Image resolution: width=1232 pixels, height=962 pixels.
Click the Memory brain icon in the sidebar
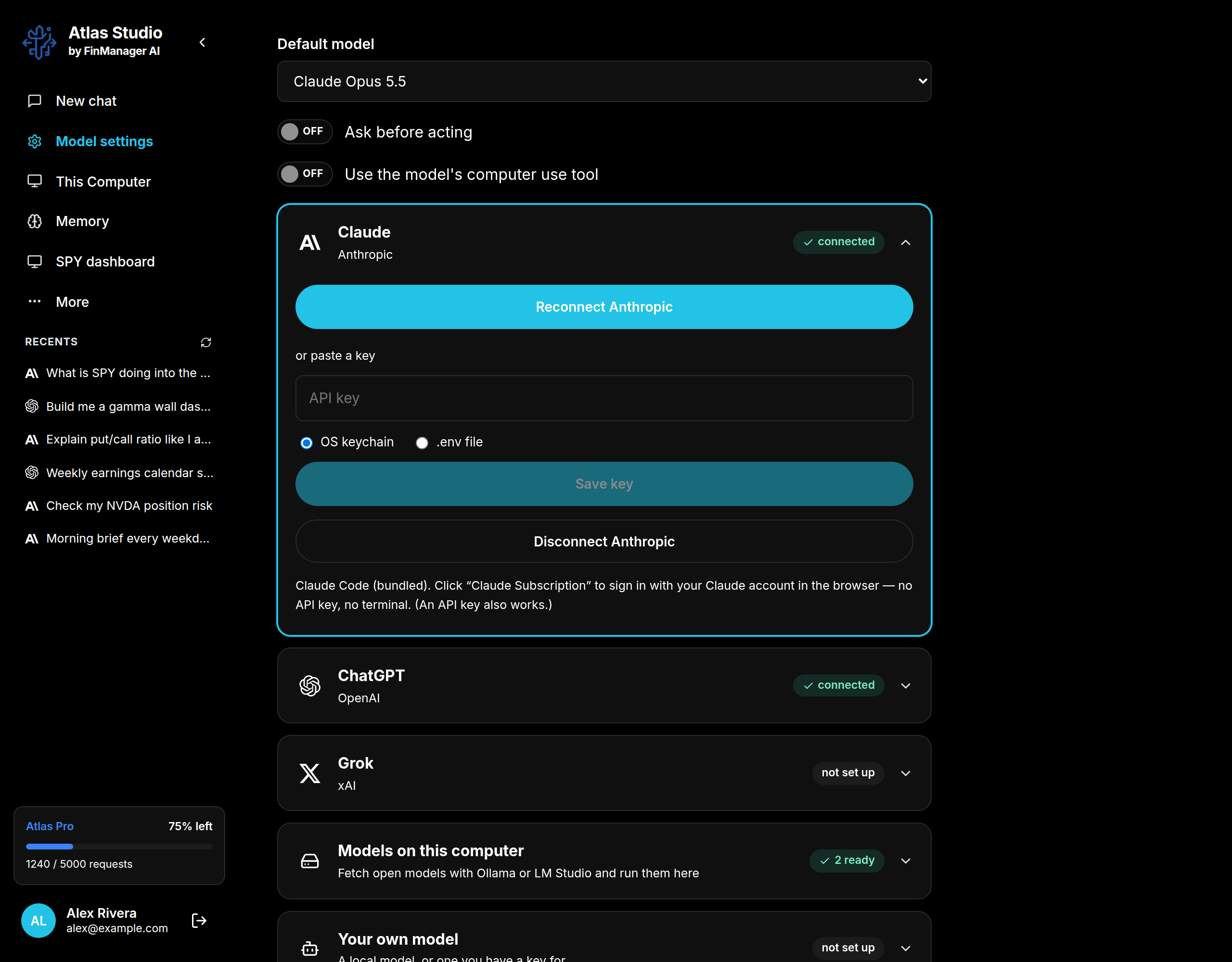point(35,221)
